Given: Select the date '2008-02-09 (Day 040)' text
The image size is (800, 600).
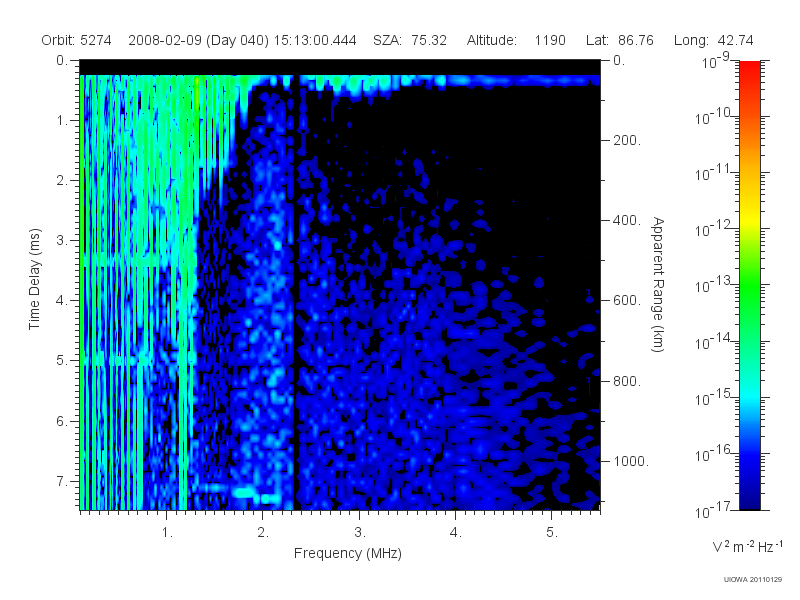Looking at the screenshot, I should [198, 40].
